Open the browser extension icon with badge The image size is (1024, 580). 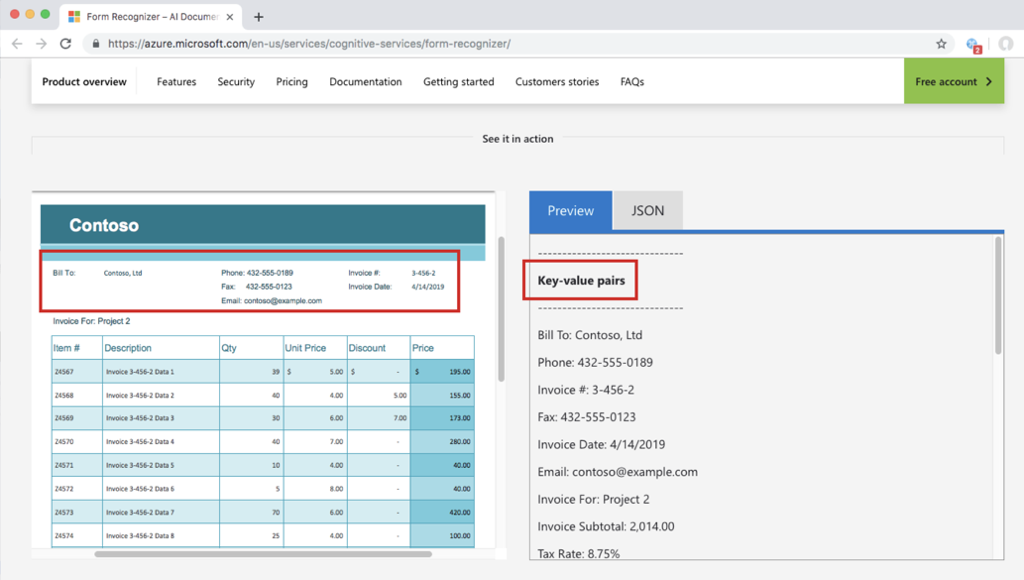(x=973, y=44)
